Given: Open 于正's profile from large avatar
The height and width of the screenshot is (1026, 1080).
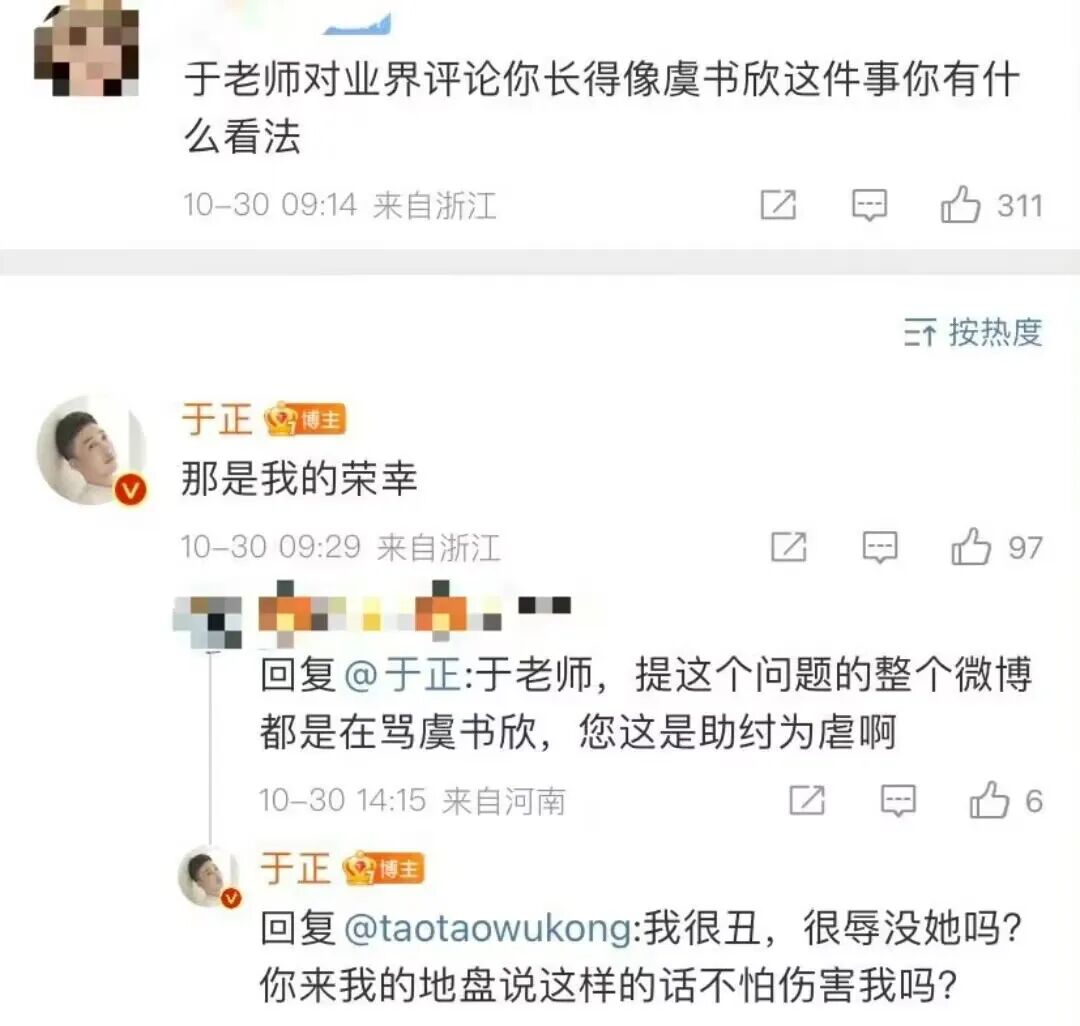Looking at the screenshot, I should tap(92, 450).
